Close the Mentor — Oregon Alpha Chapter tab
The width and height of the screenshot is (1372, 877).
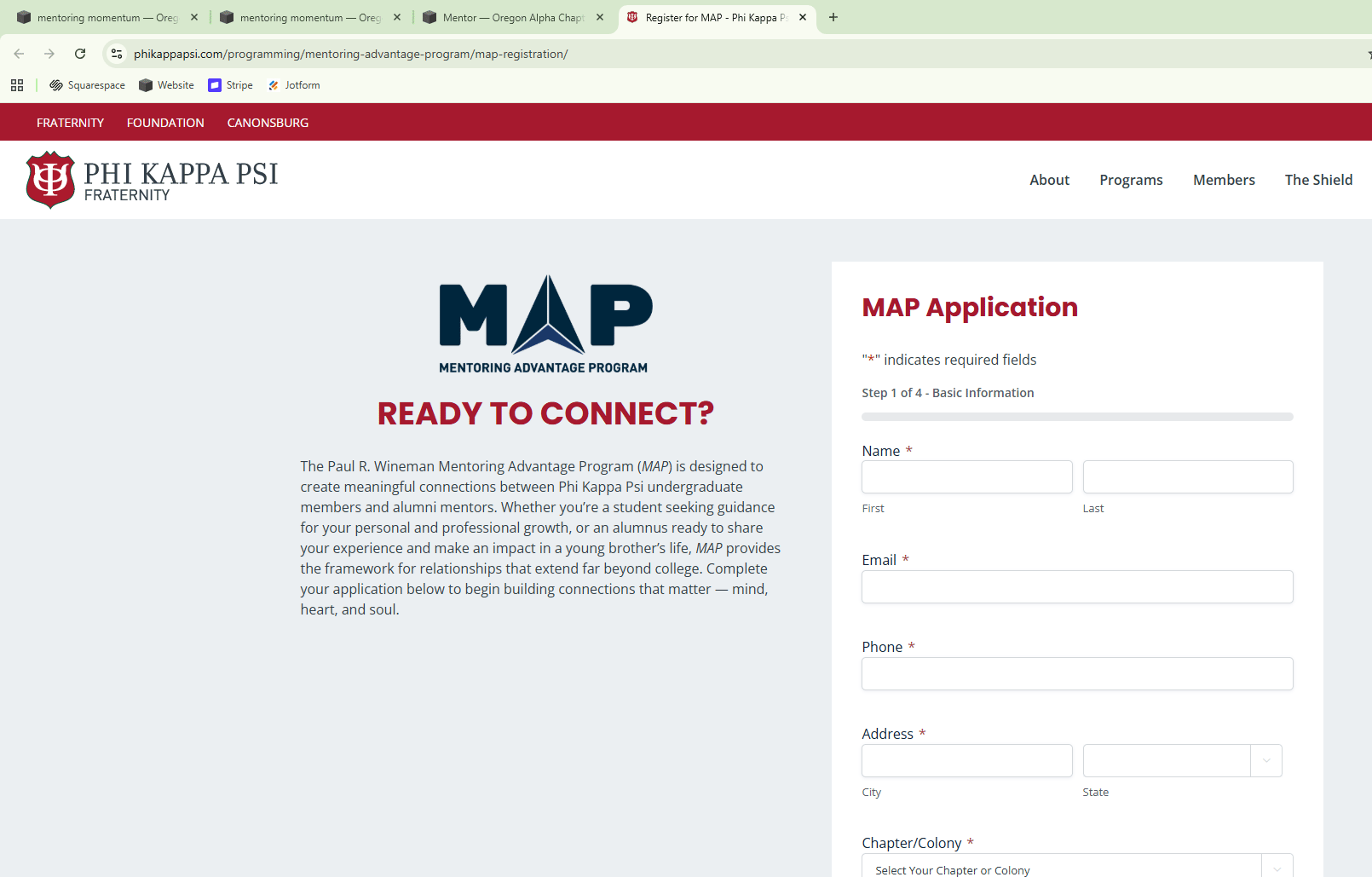pos(600,17)
